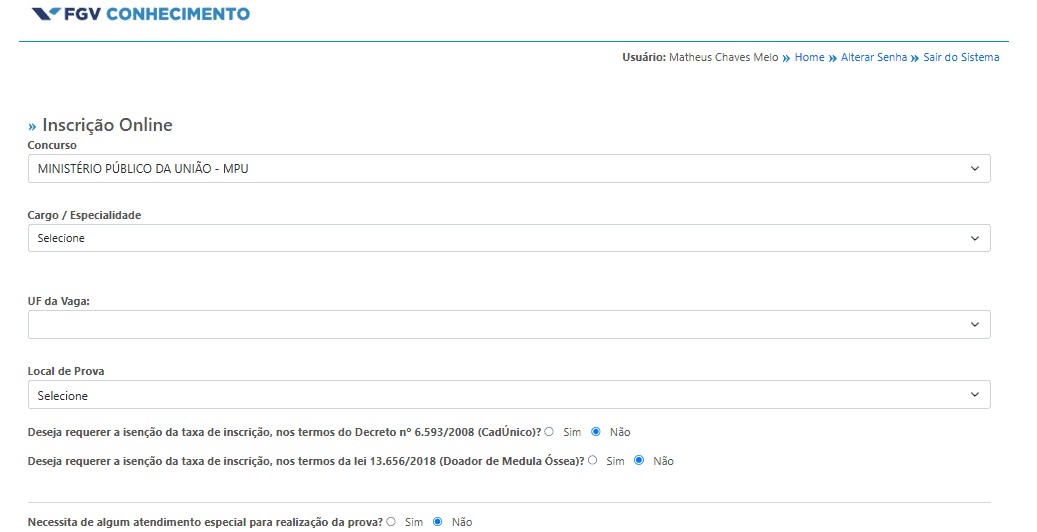1037x532 pixels.
Task: Click the Local de Prova label
Action: (66, 371)
